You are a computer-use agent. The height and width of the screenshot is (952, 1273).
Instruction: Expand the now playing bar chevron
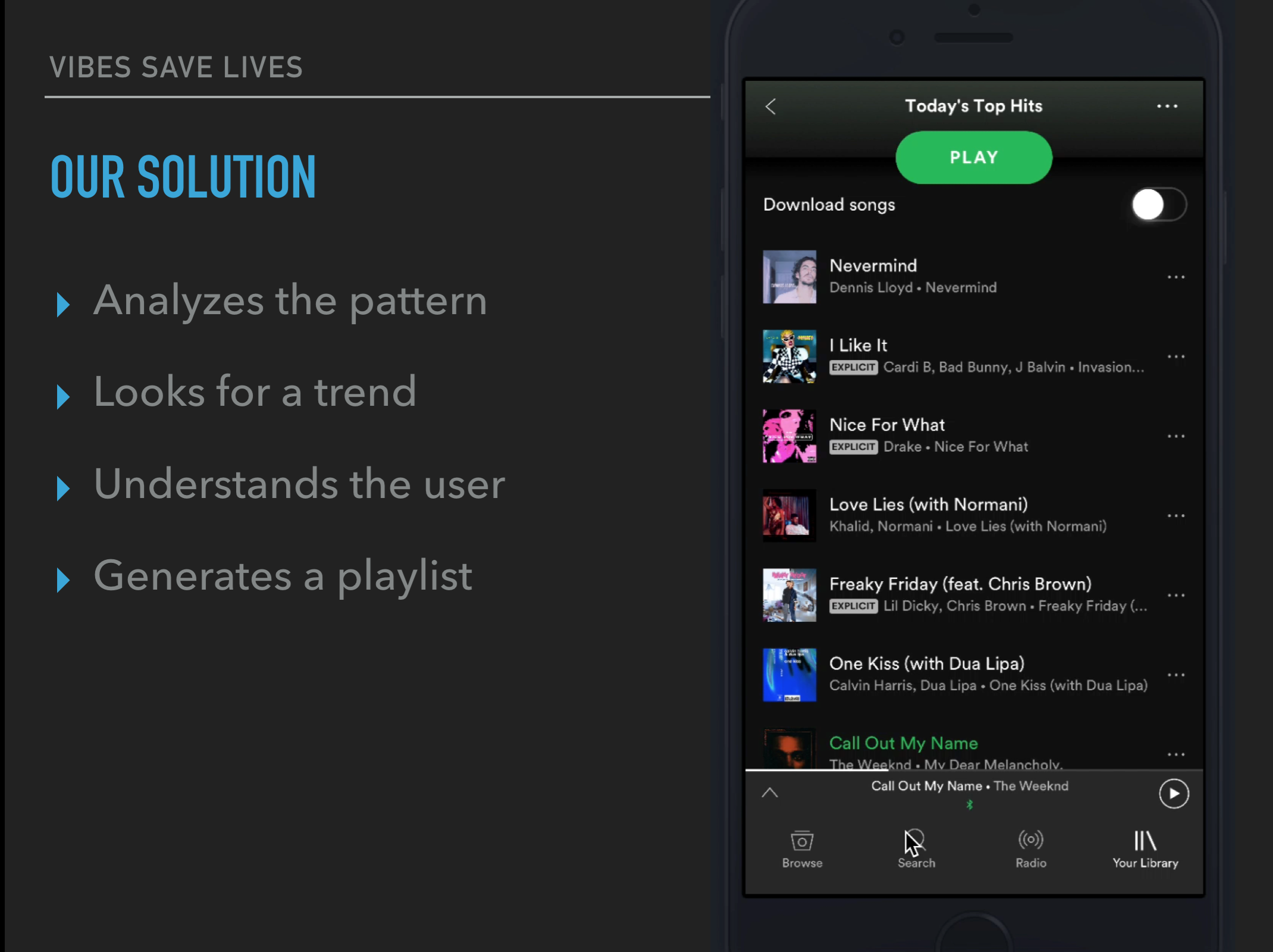(x=770, y=793)
